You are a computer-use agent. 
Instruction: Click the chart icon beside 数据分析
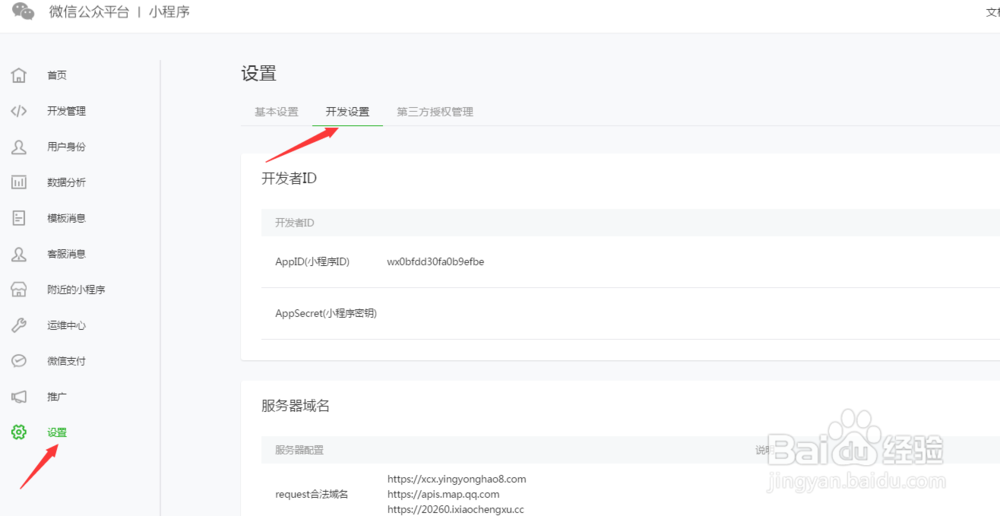[19, 182]
